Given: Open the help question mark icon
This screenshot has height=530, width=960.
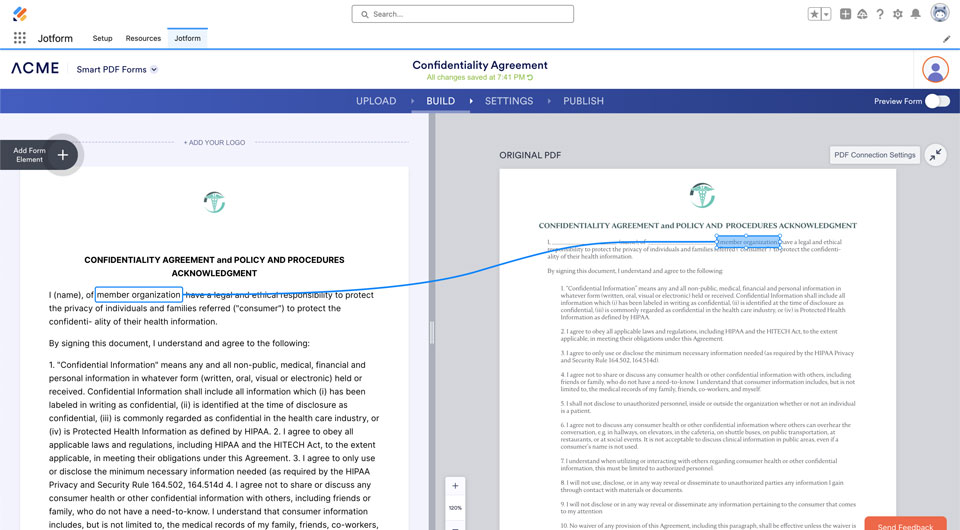Looking at the screenshot, I should [880, 14].
